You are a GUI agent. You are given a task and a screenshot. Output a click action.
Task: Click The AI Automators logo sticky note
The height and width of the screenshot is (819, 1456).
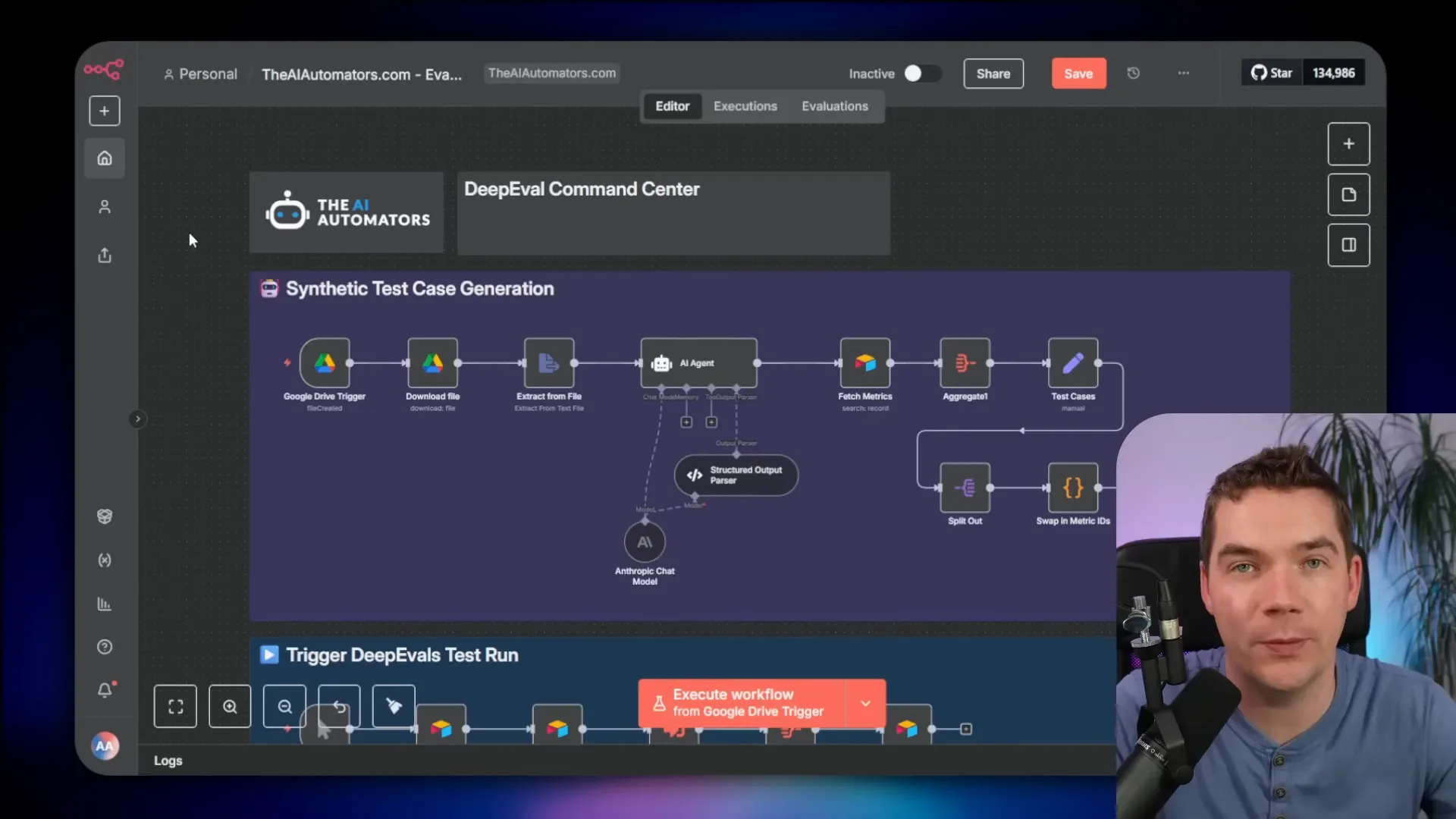tap(347, 212)
